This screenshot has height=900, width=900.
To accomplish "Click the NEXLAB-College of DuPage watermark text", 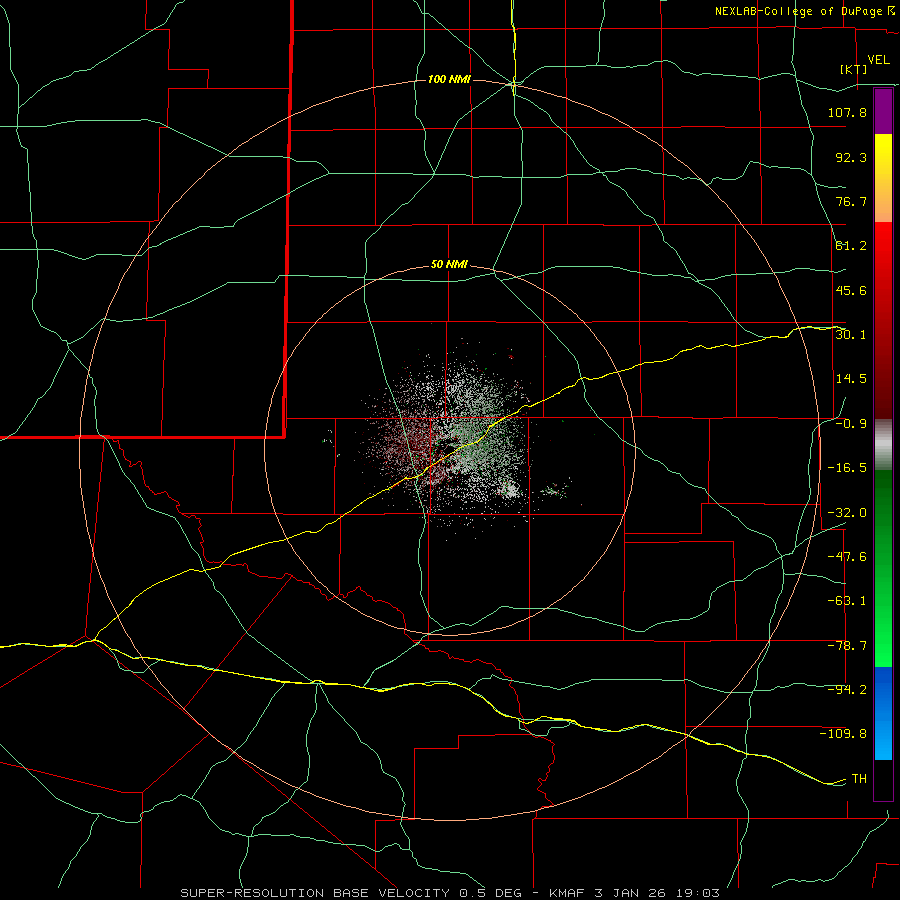I will click(x=804, y=11).
